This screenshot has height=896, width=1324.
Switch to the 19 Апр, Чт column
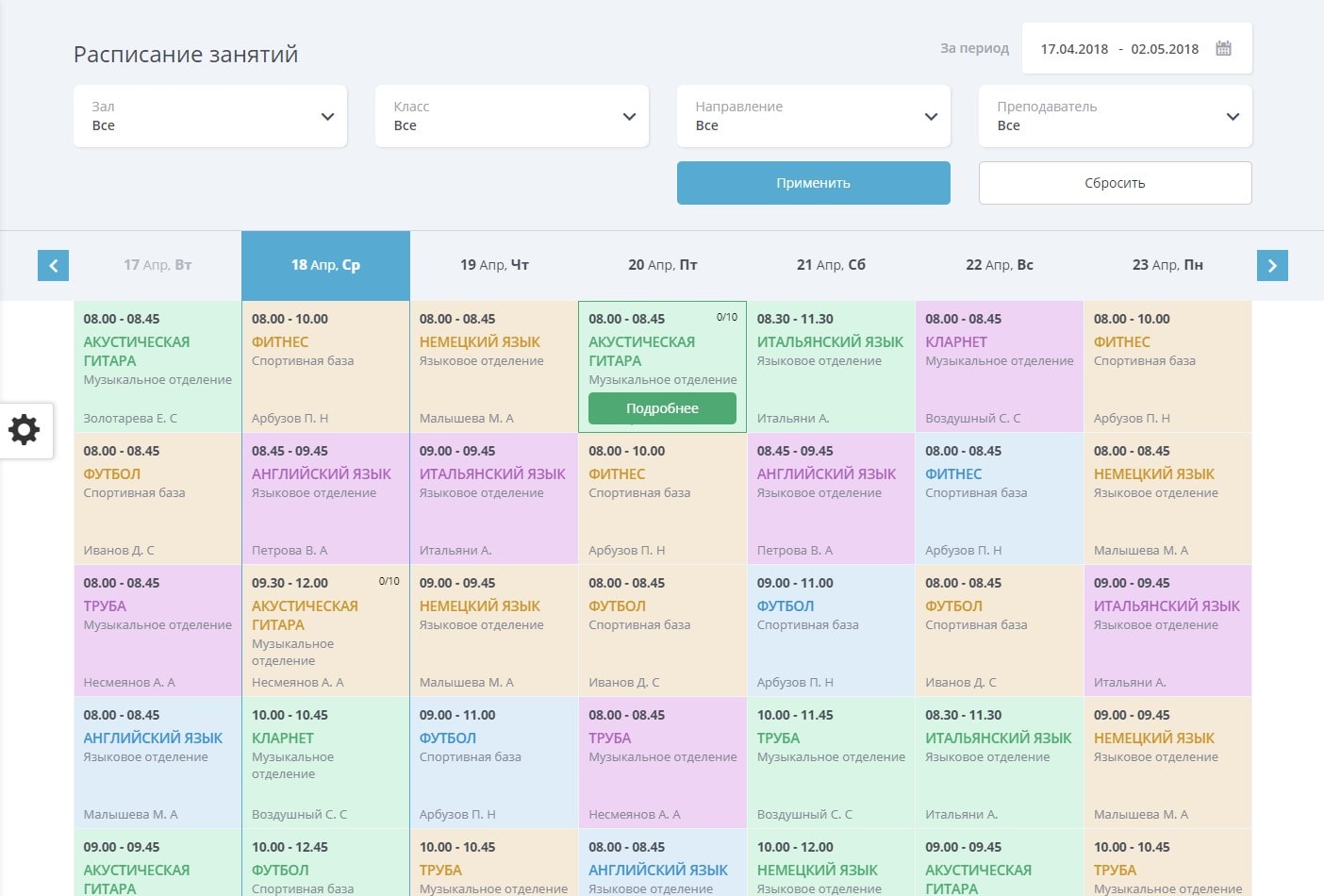tap(494, 265)
